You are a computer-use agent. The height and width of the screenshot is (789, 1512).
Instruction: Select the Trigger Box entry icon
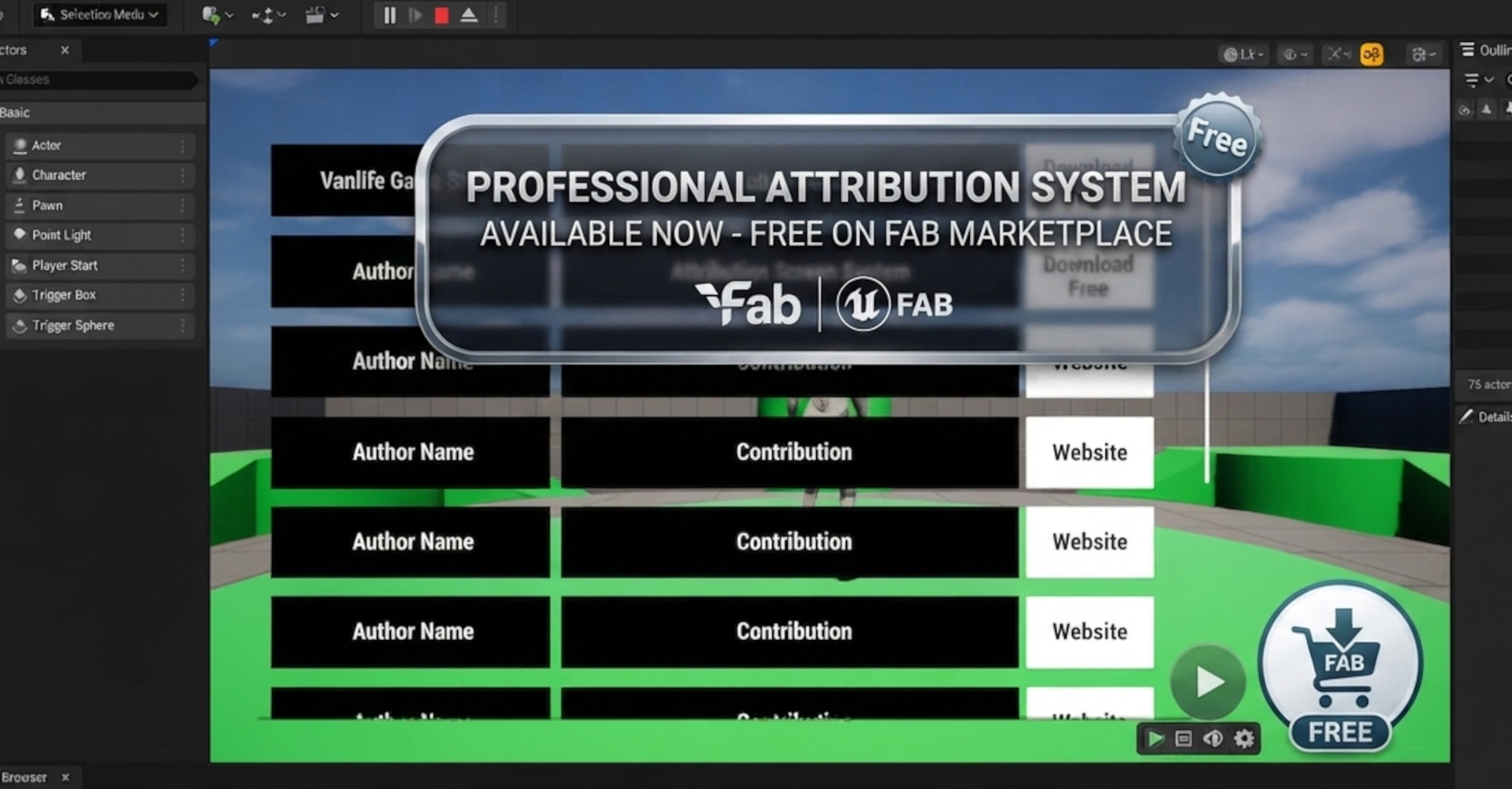pos(20,295)
